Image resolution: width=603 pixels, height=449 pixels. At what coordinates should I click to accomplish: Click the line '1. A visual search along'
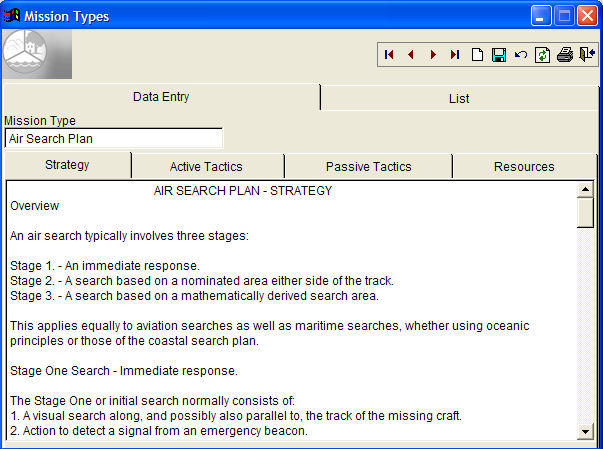236,416
